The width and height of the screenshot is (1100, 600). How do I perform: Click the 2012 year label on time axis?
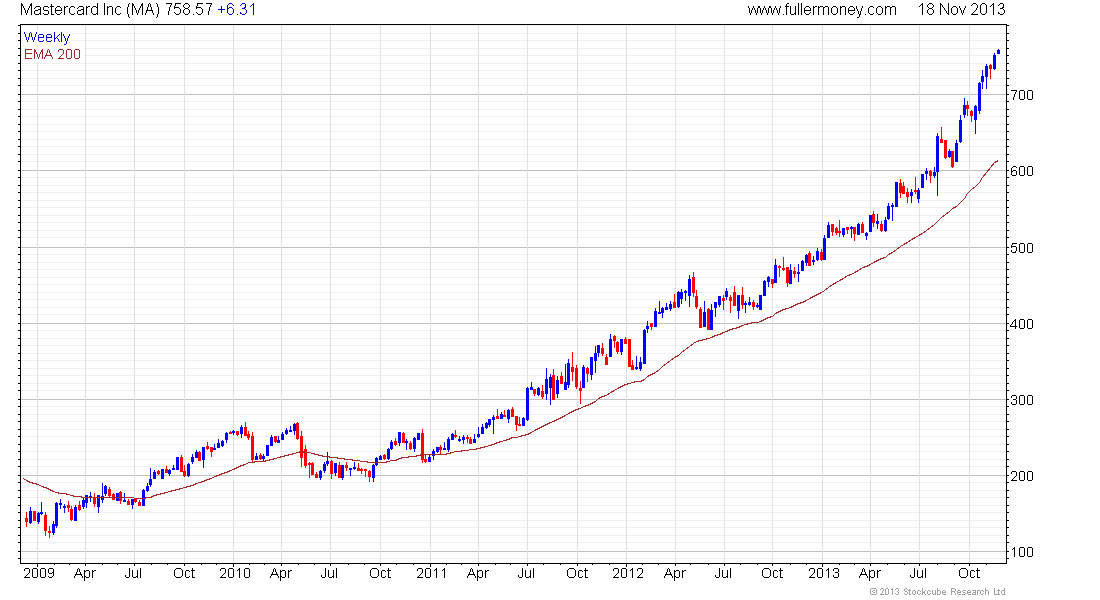(627, 573)
